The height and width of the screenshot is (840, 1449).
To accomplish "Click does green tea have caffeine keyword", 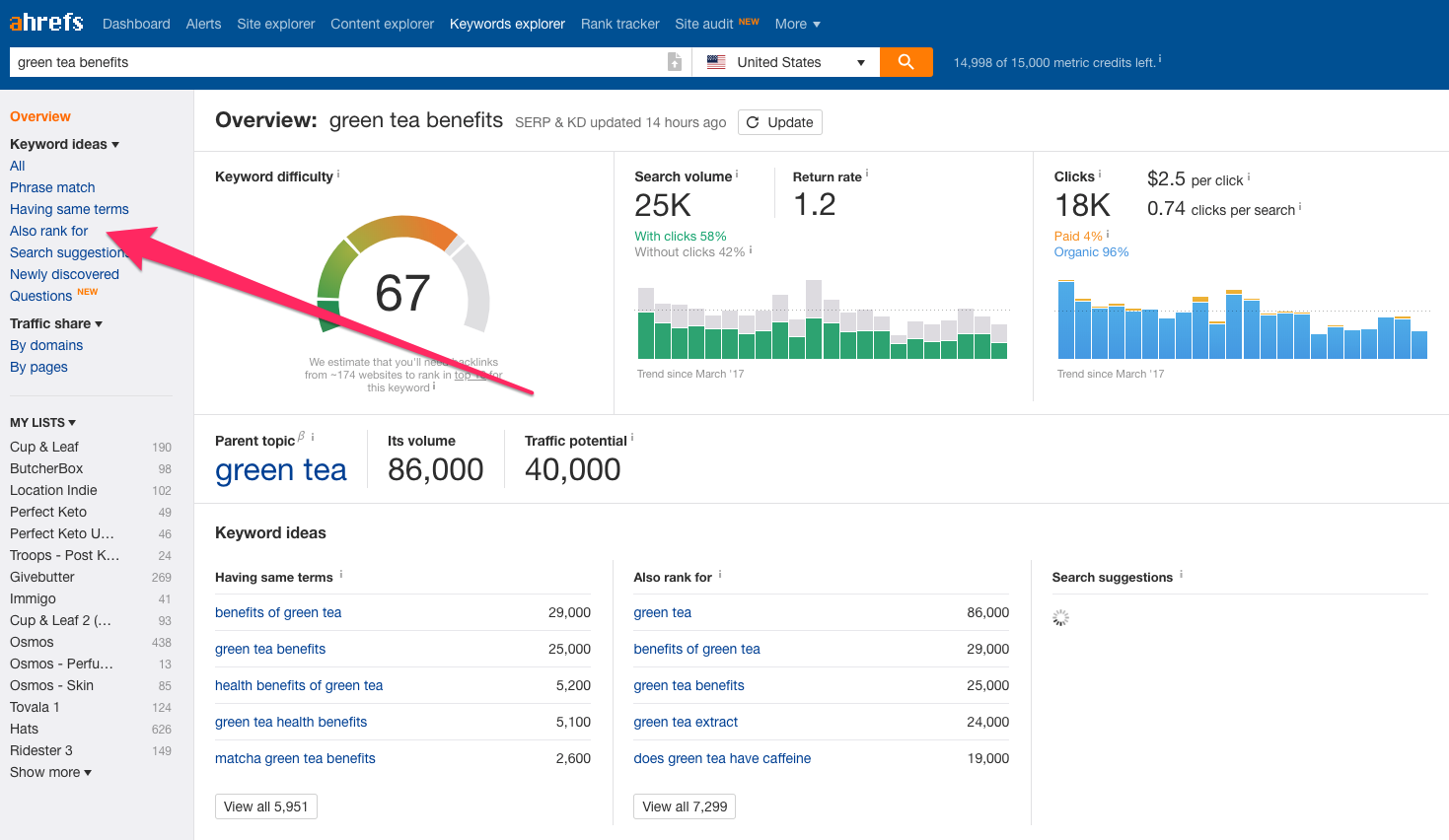I will 722,758.
